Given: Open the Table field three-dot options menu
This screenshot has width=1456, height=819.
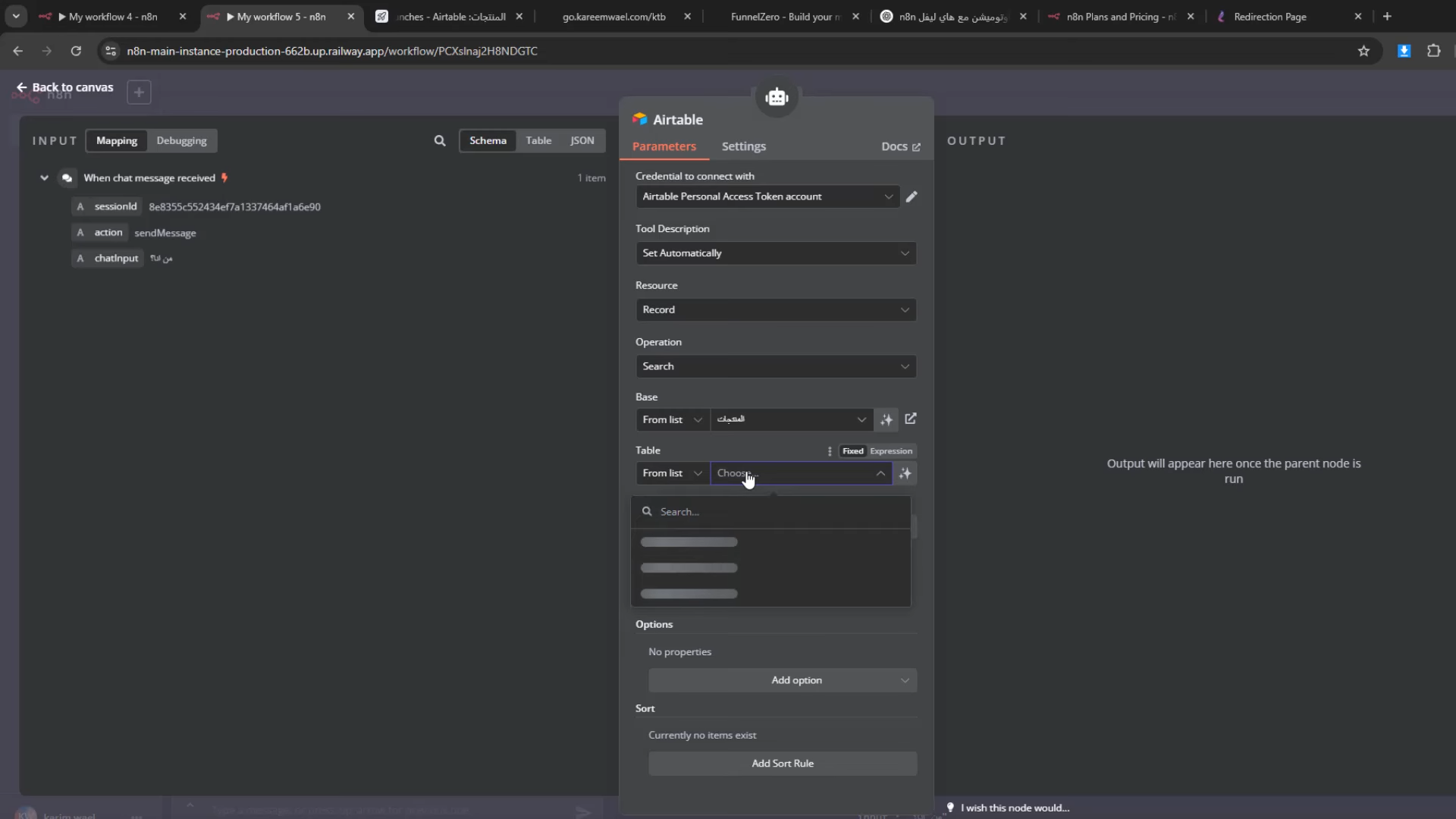Looking at the screenshot, I should pyautogui.click(x=830, y=451).
